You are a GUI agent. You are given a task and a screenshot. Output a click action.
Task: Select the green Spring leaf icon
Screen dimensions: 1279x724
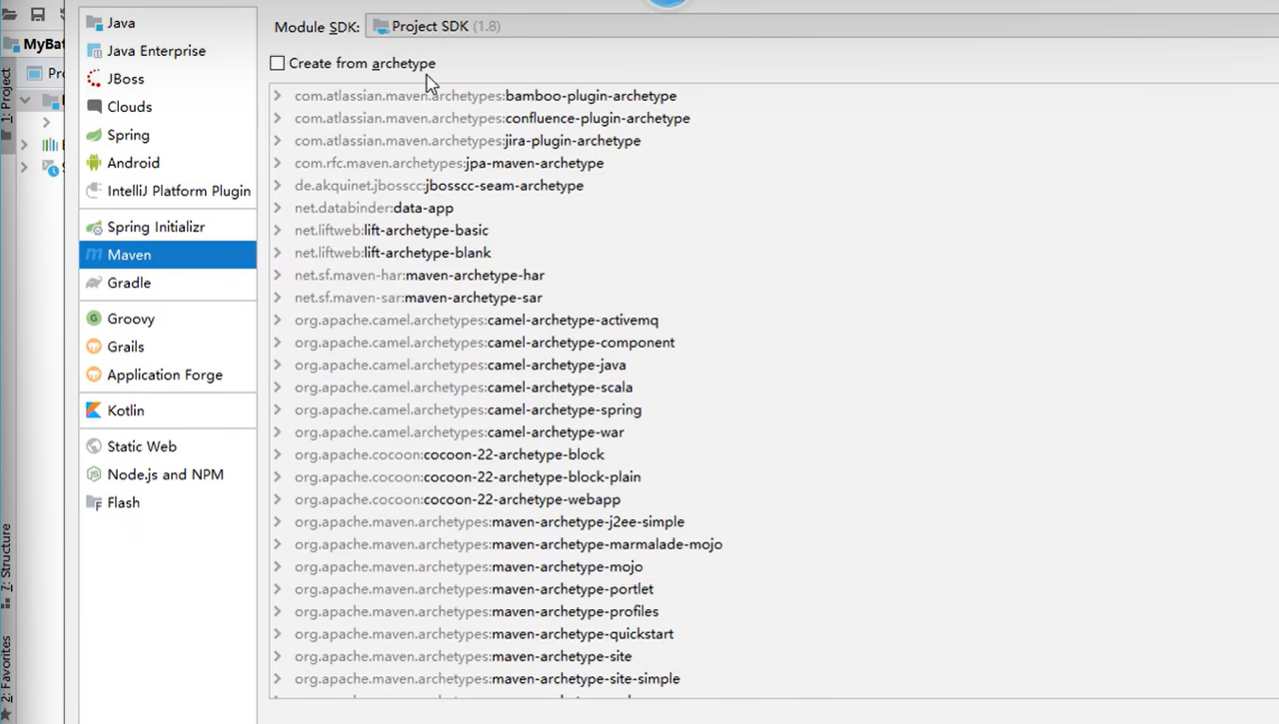(x=94, y=135)
